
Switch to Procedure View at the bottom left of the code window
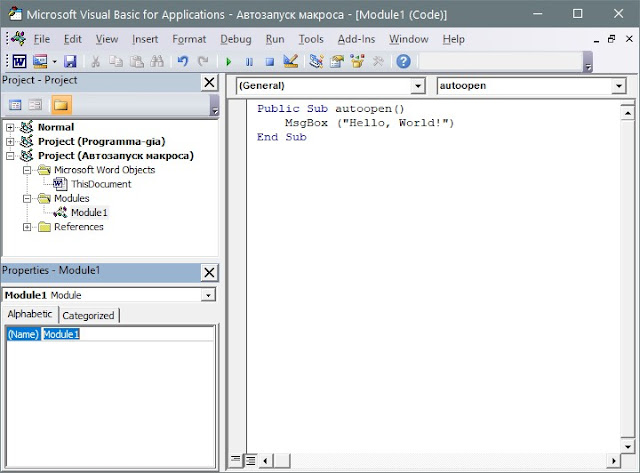point(235,460)
